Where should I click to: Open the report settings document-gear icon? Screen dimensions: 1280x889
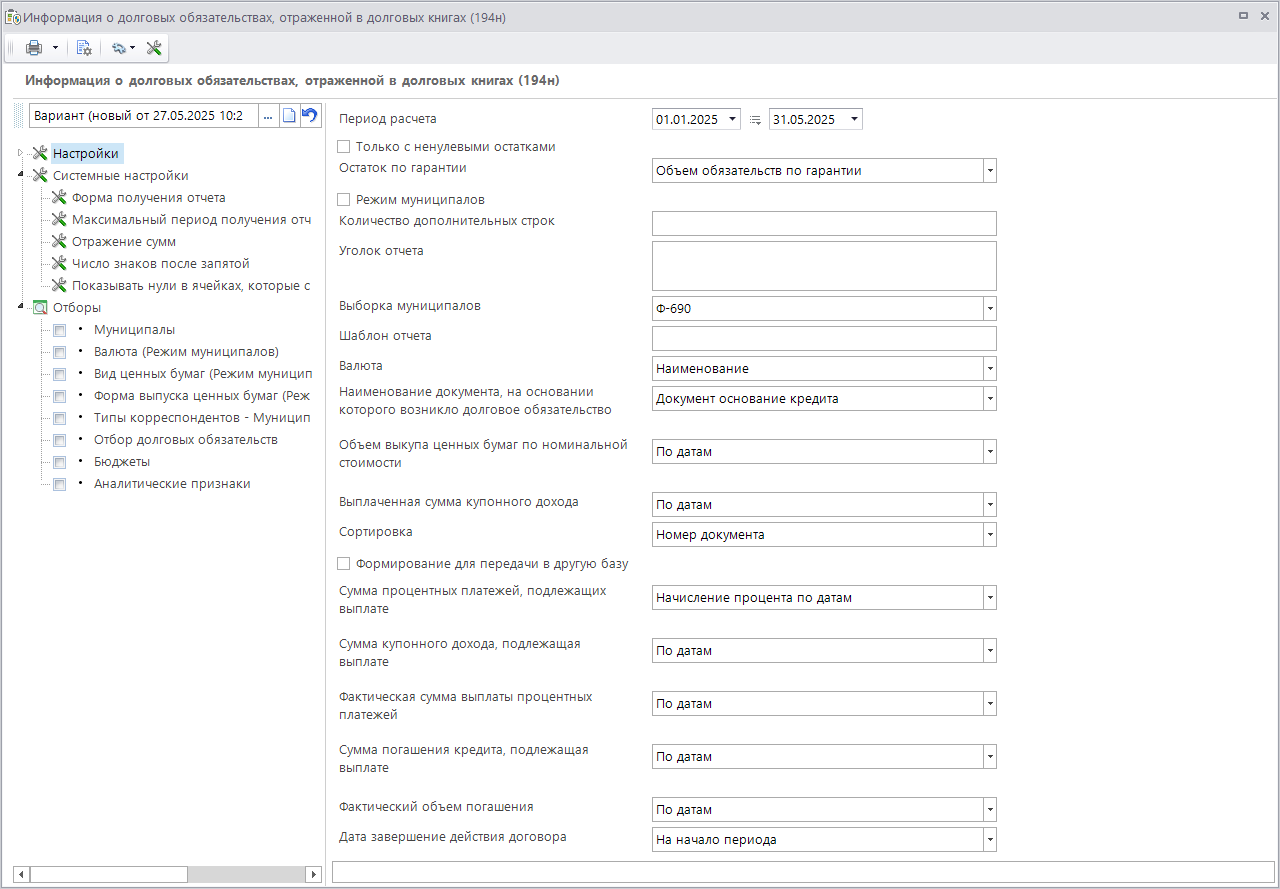tap(84, 48)
